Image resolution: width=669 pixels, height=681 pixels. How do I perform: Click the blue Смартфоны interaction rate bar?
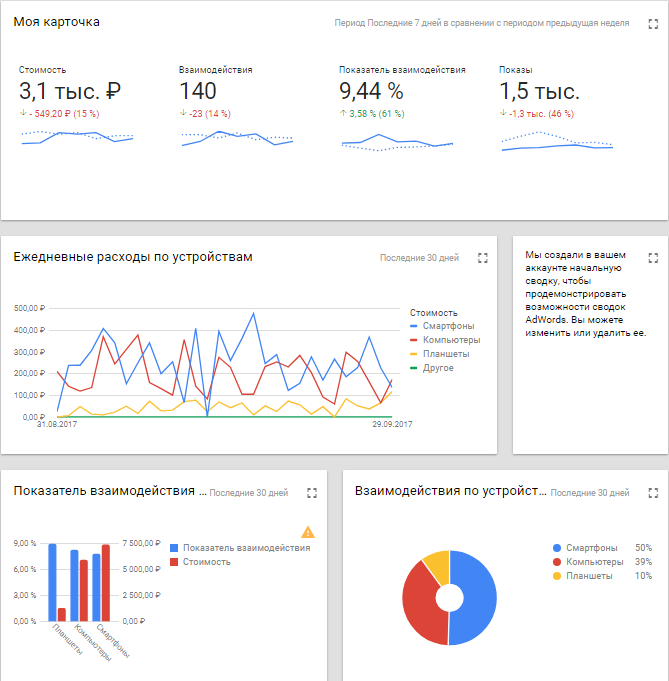point(96,588)
